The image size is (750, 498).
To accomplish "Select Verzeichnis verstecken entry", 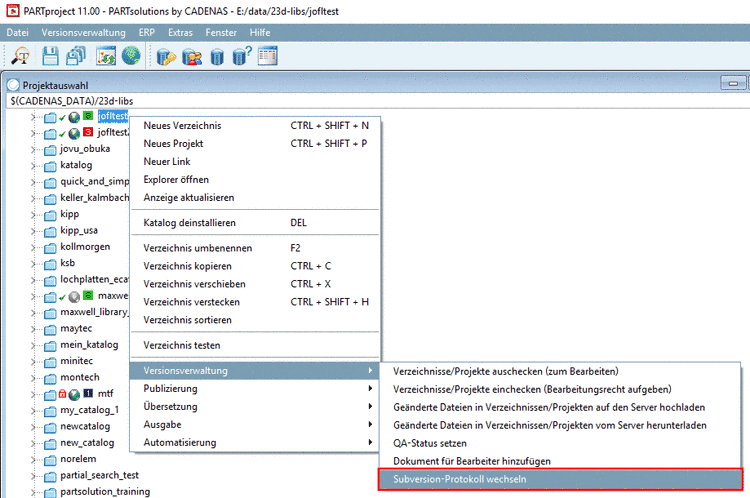I will (255, 302).
